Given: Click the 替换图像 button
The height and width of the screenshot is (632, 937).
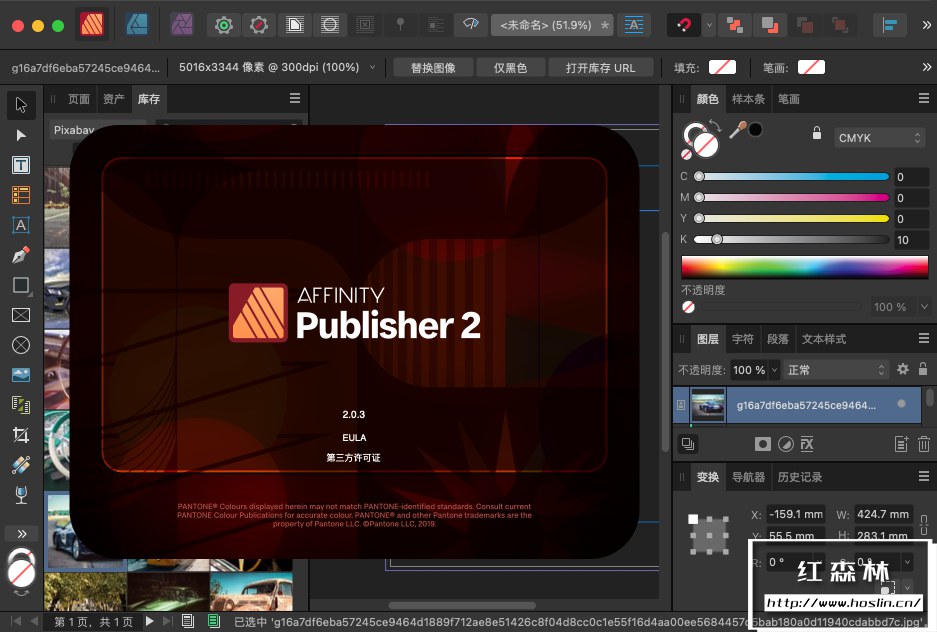Looking at the screenshot, I should [432, 68].
